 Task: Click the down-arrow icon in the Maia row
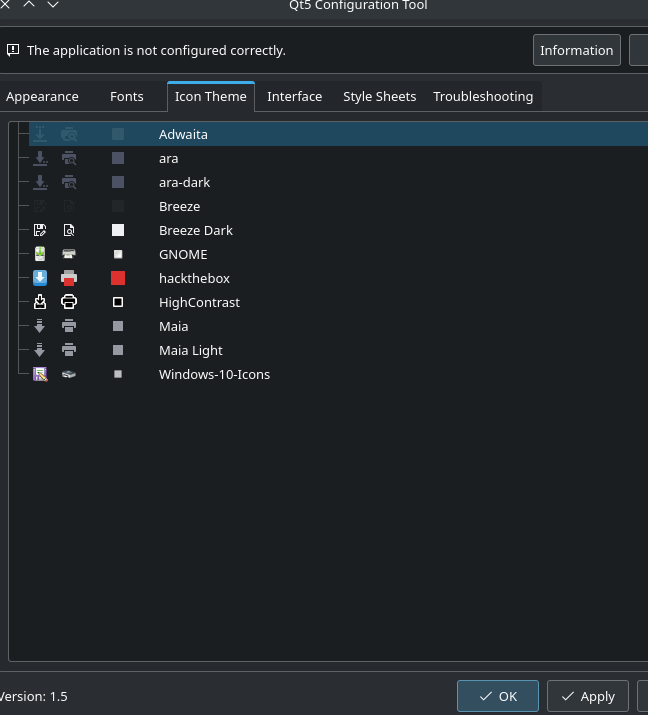coord(40,326)
